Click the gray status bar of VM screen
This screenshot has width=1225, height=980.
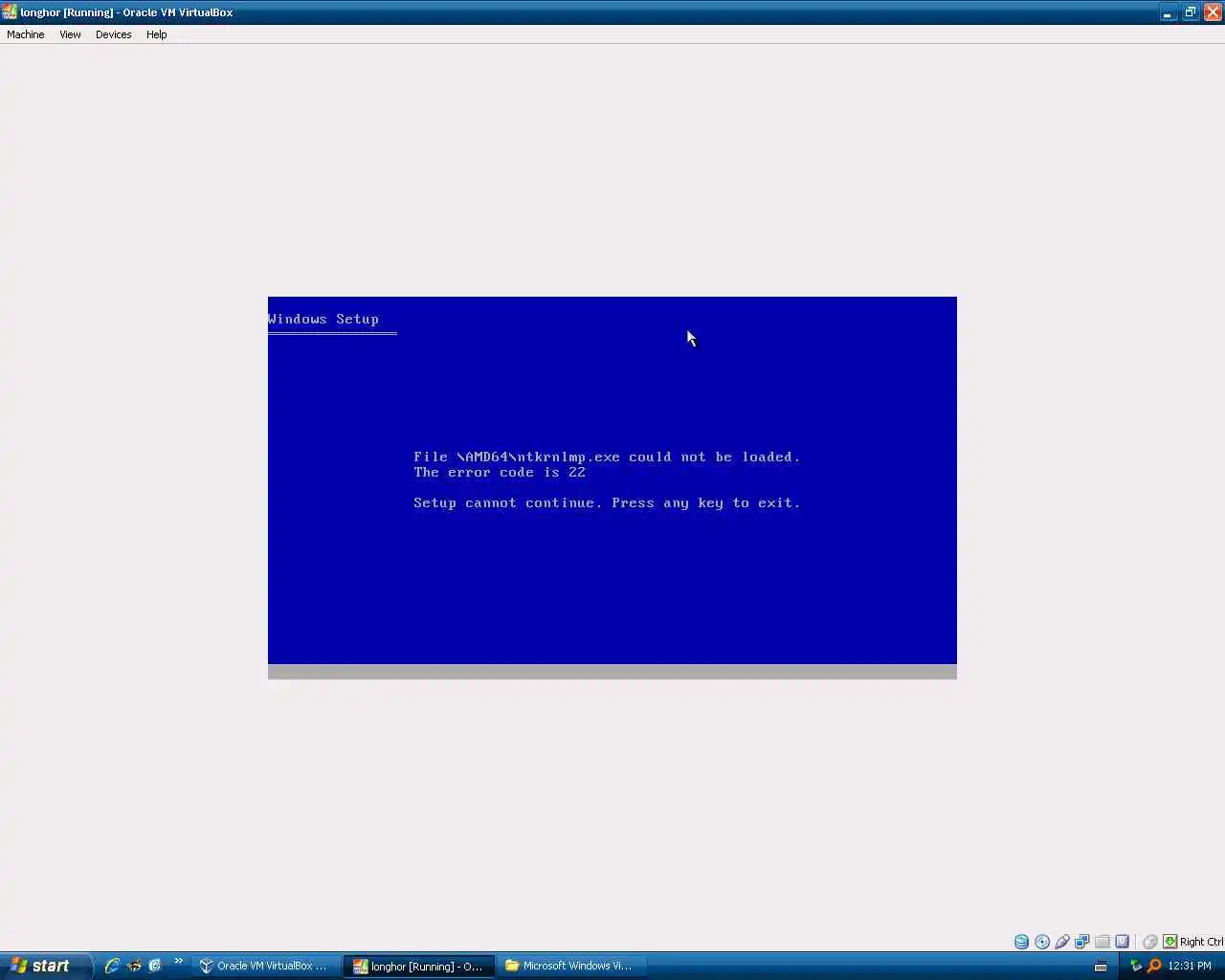click(x=612, y=672)
